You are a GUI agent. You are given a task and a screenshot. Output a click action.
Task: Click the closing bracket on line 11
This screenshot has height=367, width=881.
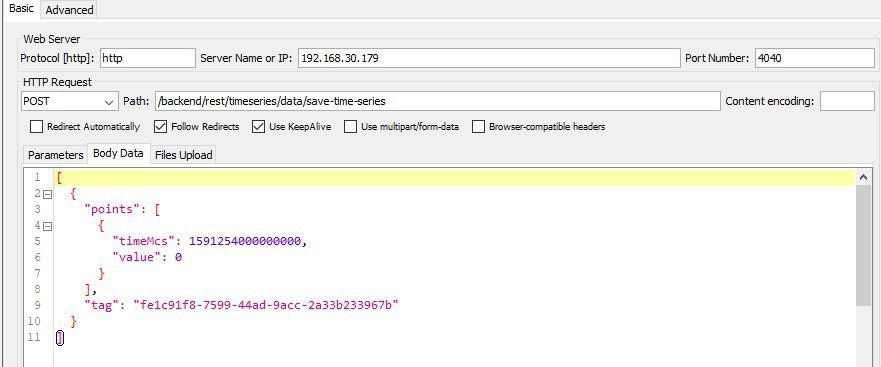60,338
